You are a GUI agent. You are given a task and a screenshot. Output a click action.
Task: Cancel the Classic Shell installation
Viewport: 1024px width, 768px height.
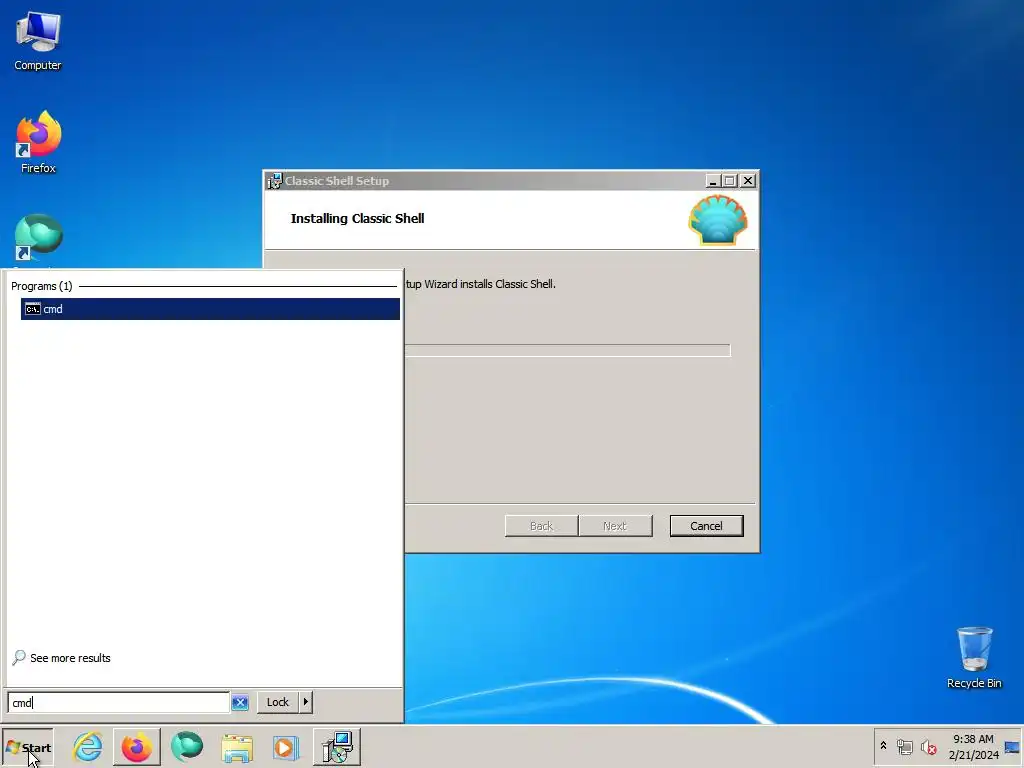(x=706, y=526)
